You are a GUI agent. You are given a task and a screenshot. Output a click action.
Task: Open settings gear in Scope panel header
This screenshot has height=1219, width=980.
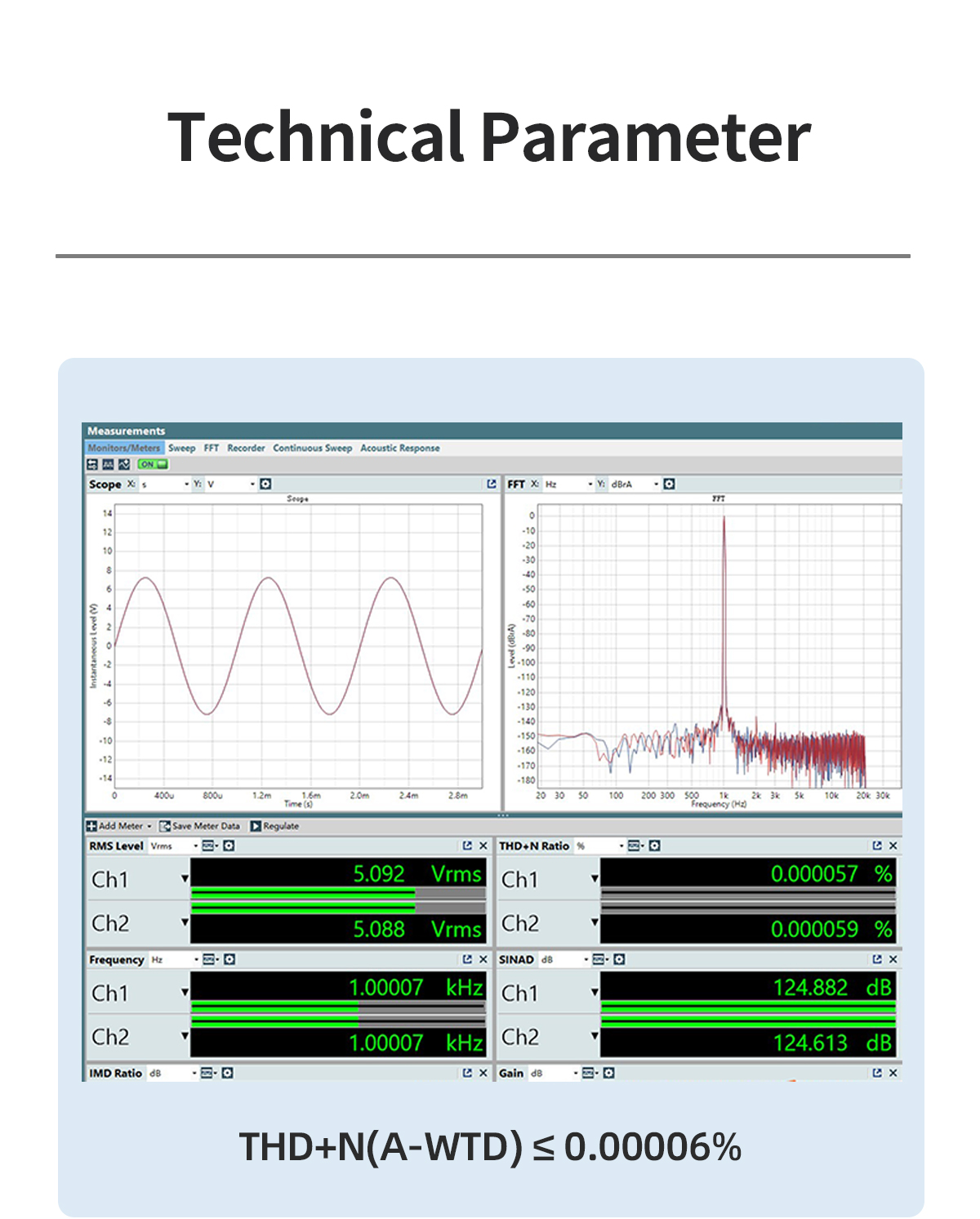pos(265,484)
